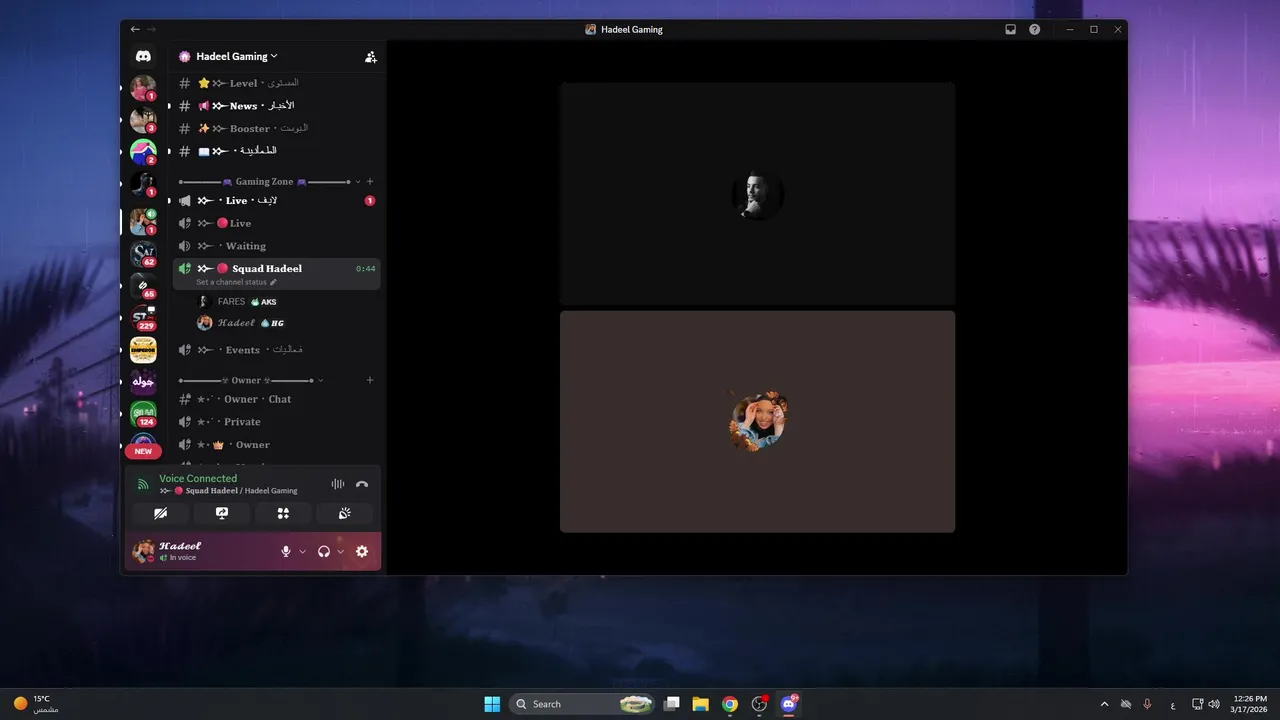Deafen using the headphones icon
Image resolution: width=1280 pixels, height=720 pixels.
[x=324, y=551]
